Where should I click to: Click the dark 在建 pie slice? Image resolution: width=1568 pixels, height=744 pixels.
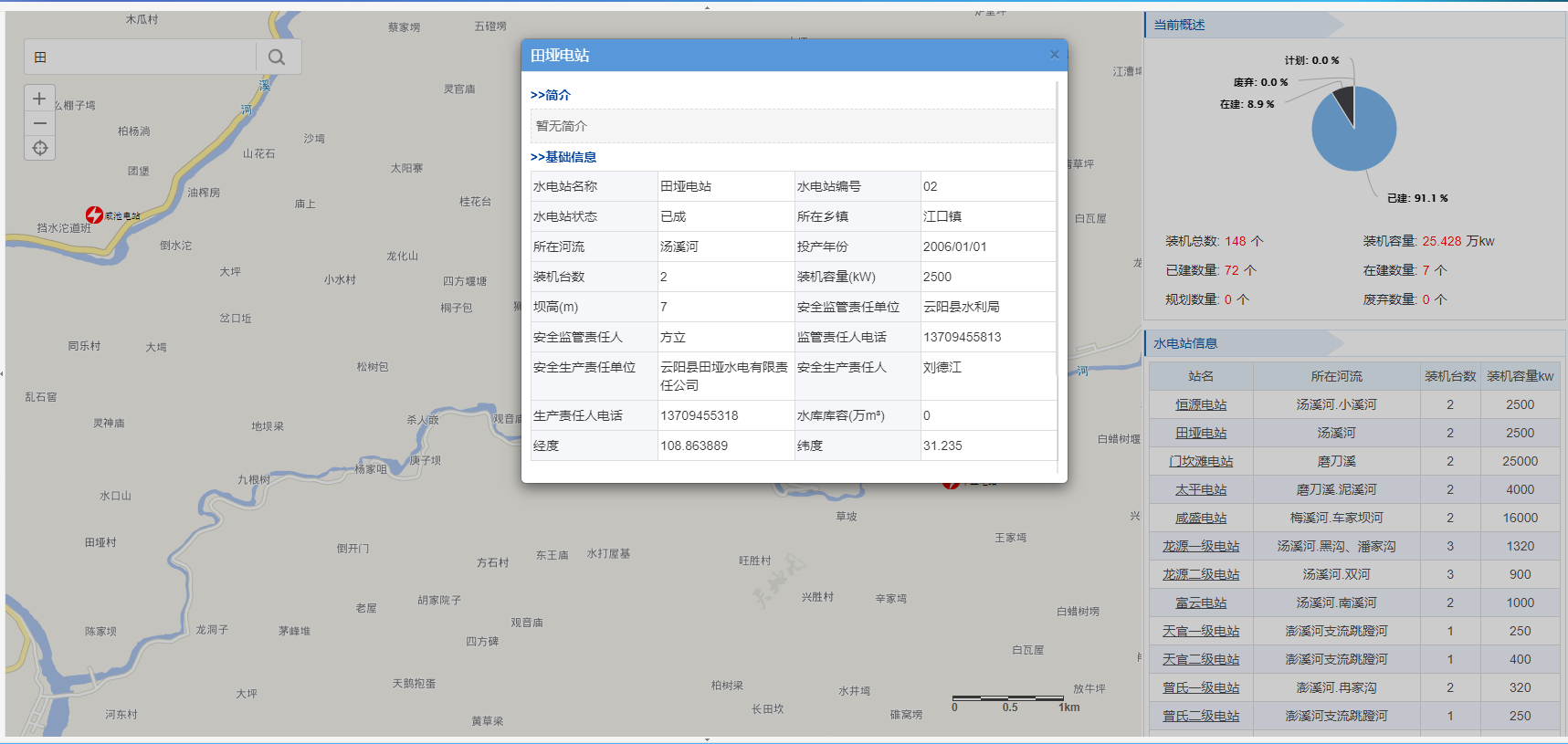coord(1345,100)
